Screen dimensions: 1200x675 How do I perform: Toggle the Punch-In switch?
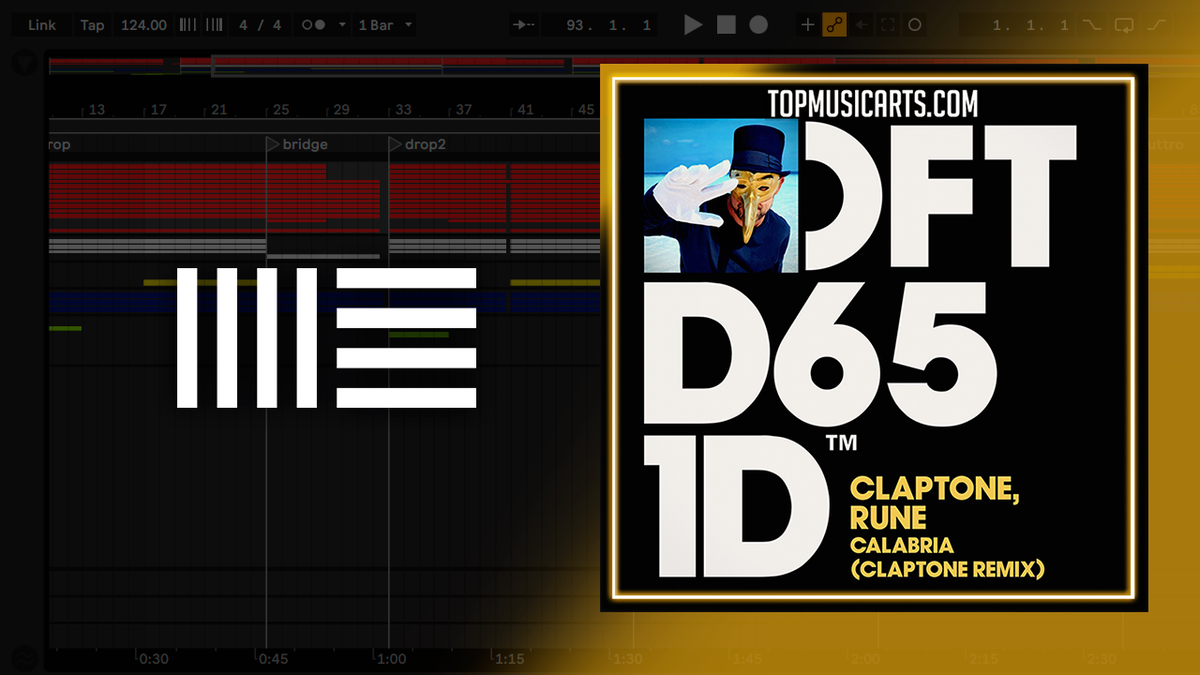tap(1093, 24)
